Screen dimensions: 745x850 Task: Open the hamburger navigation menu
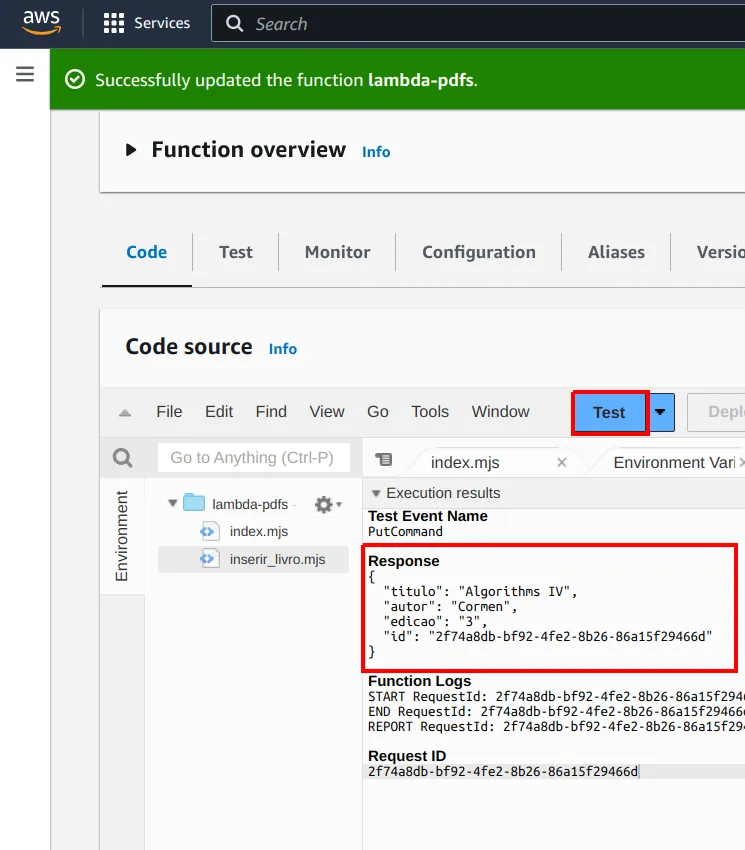[x=25, y=74]
